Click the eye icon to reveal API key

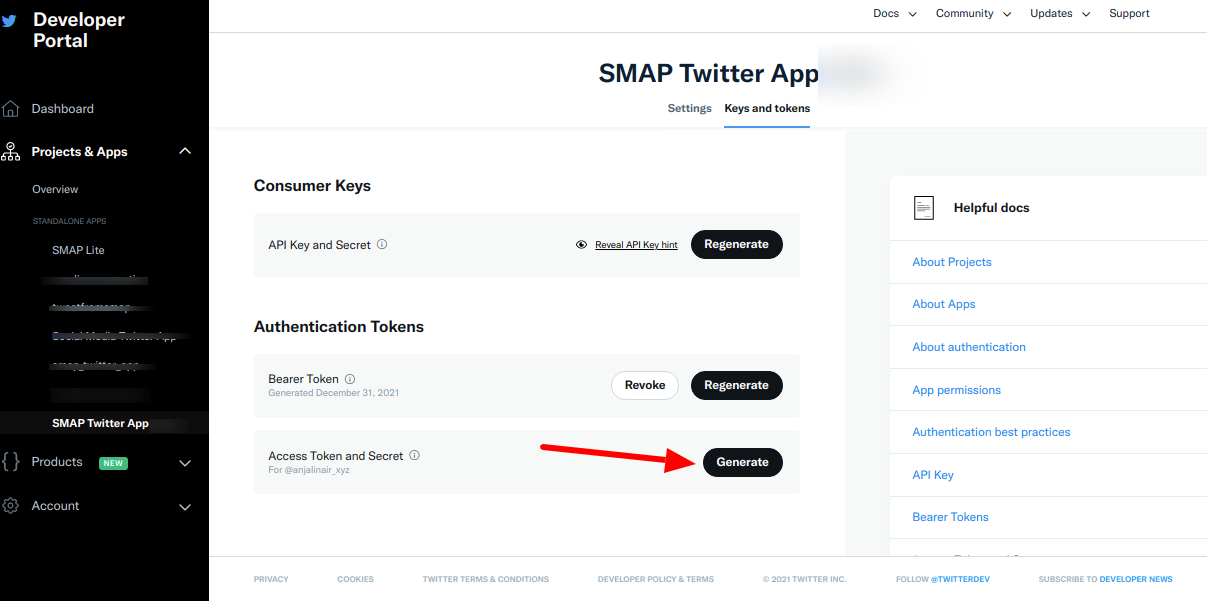(581, 245)
